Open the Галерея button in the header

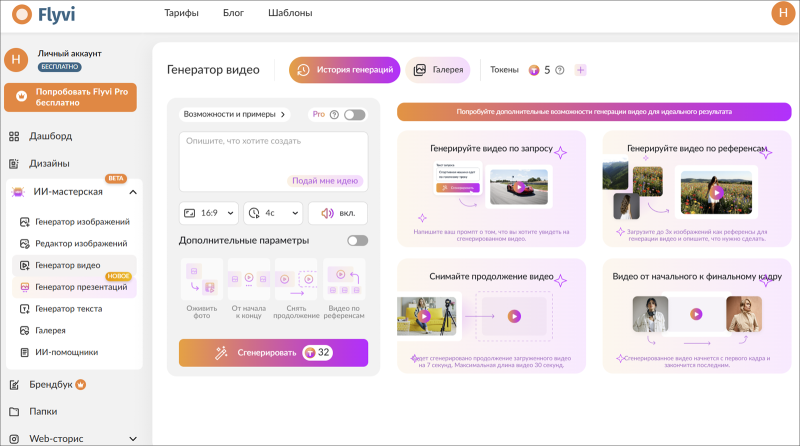[438, 70]
